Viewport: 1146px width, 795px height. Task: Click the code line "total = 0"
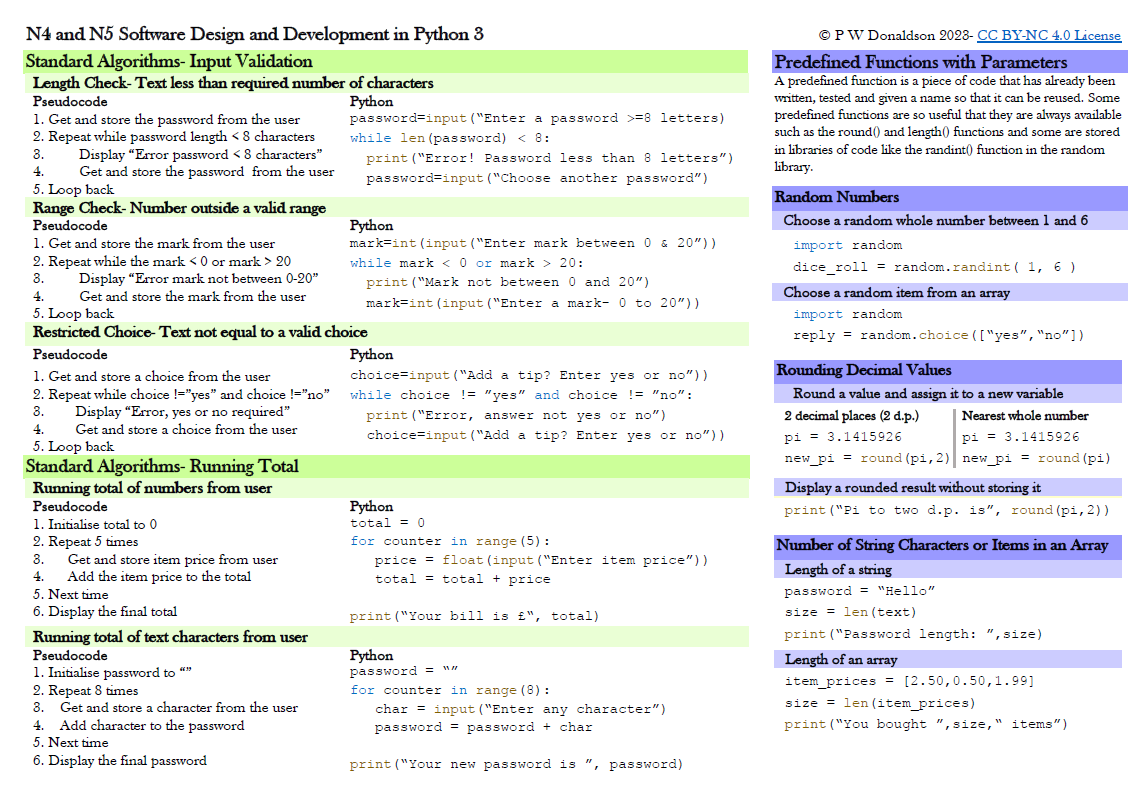tap(387, 523)
